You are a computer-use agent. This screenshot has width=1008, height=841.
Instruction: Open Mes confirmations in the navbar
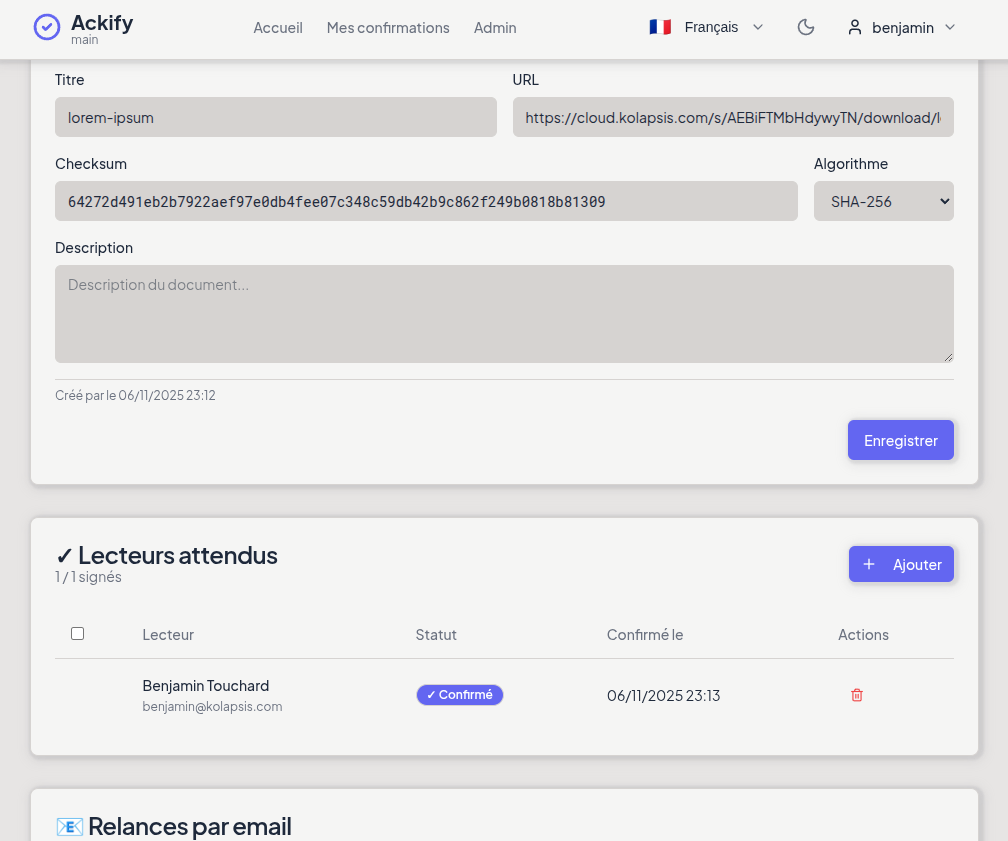[x=388, y=28]
